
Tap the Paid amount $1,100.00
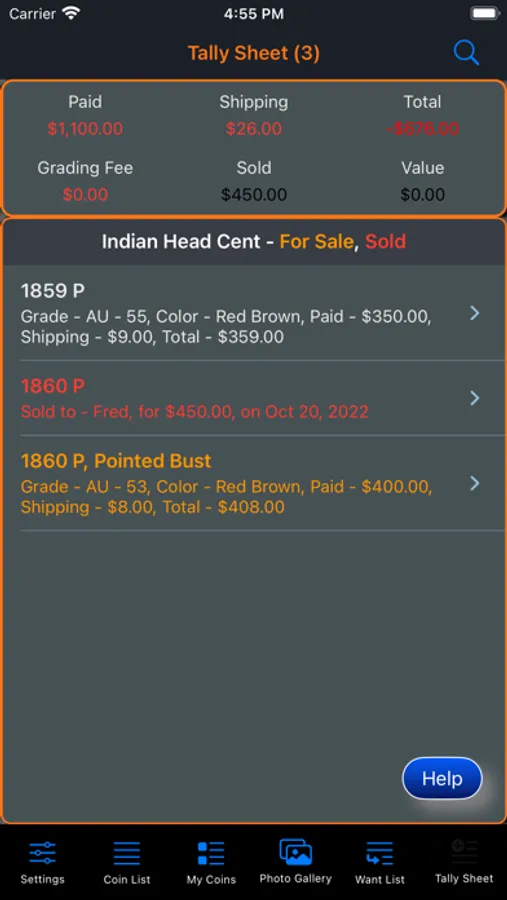(85, 129)
